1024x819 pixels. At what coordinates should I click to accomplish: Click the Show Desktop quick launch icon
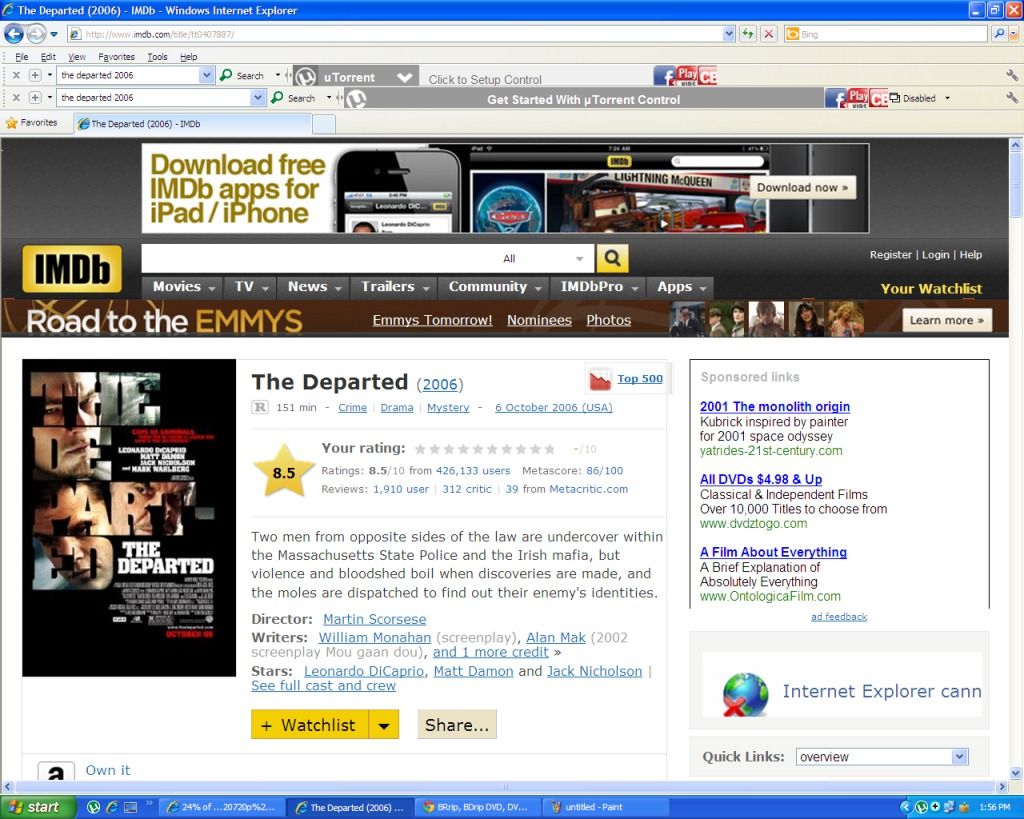click(x=131, y=807)
